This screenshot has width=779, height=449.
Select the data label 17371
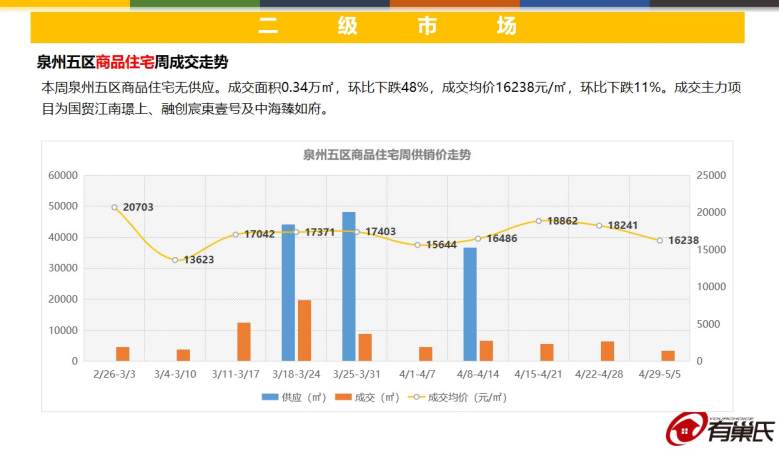coord(320,232)
